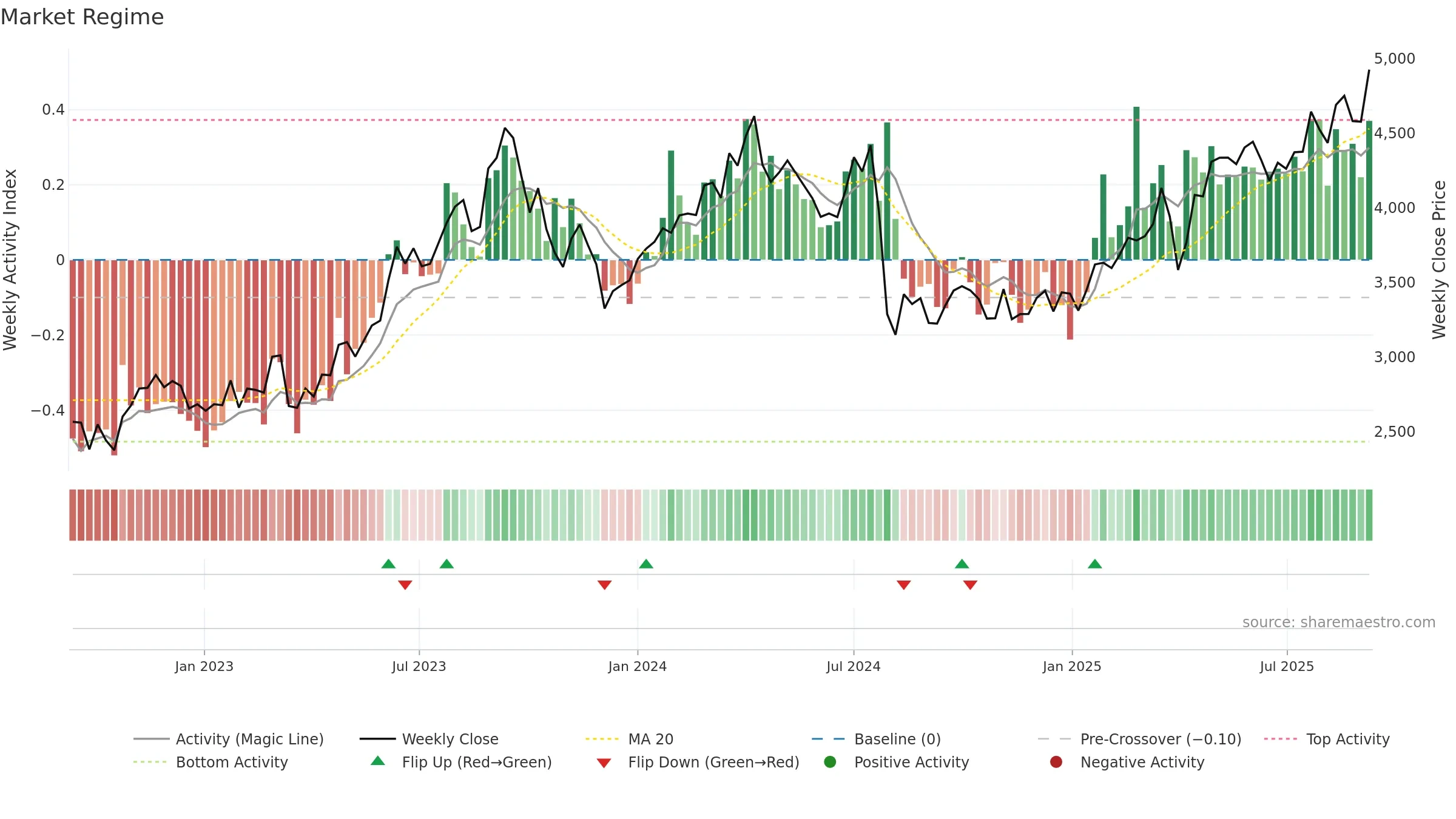Click the Jul 2024 x-axis label
The image size is (1456, 819).
coord(854,666)
